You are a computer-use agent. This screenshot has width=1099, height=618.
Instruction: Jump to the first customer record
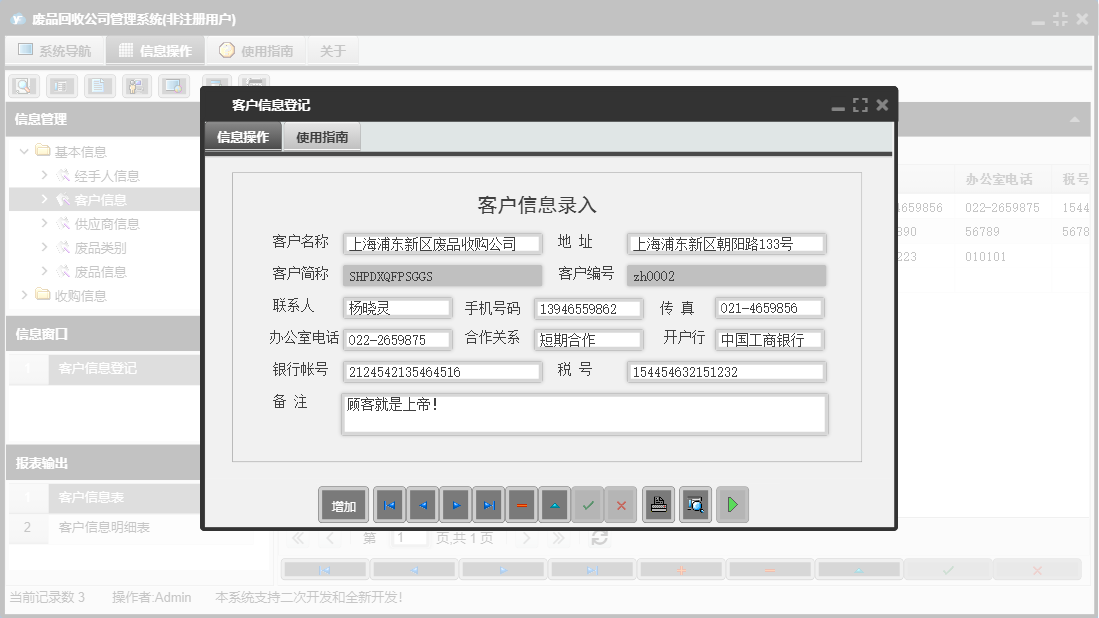point(389,504)
